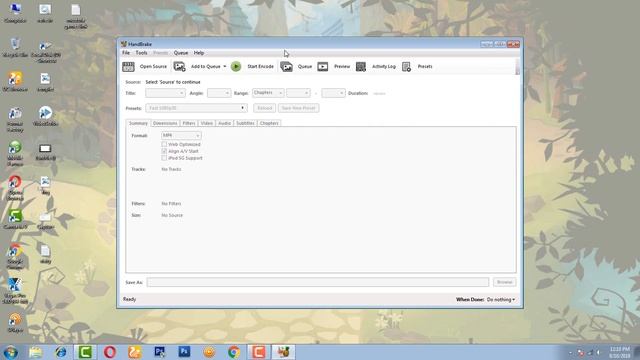The image size is (640, 360).
Task: Open the Title dropdown
Action: 165,93
